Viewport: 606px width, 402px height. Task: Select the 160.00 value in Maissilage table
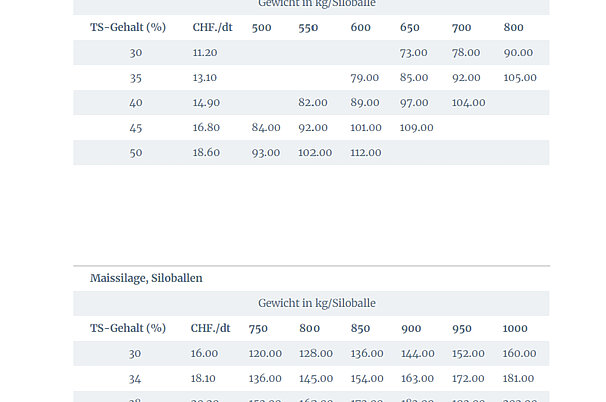click(518, 353)
